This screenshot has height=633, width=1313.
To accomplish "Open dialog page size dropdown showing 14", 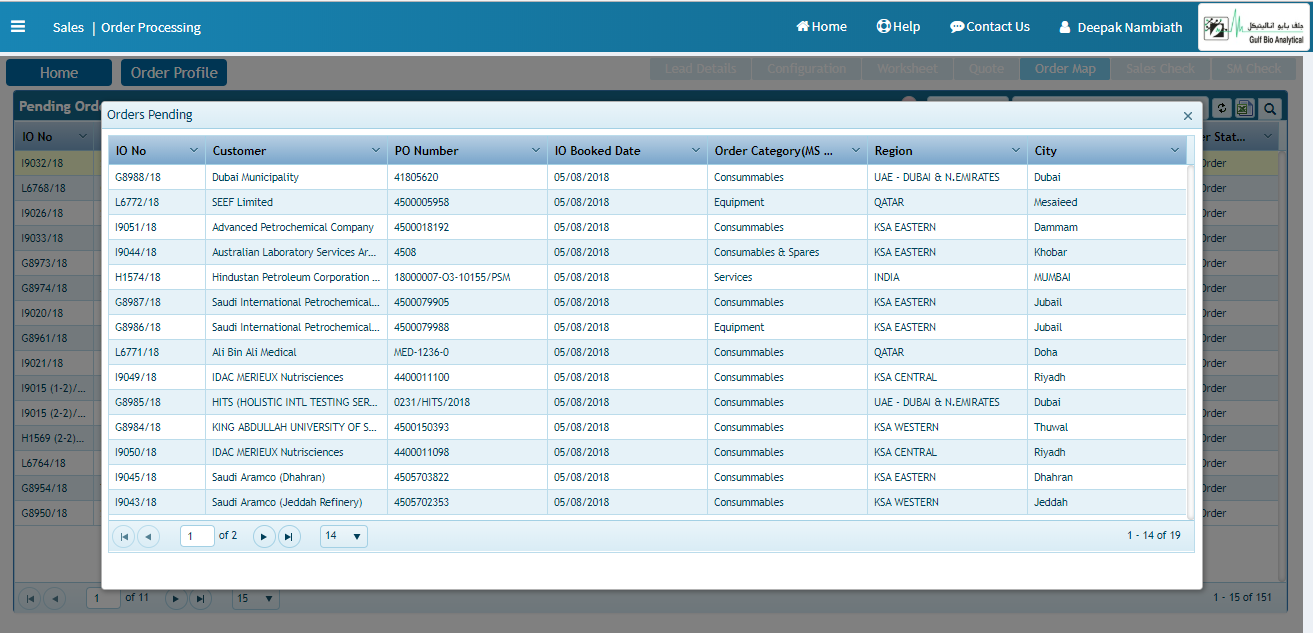I will [x=344, y=536].
